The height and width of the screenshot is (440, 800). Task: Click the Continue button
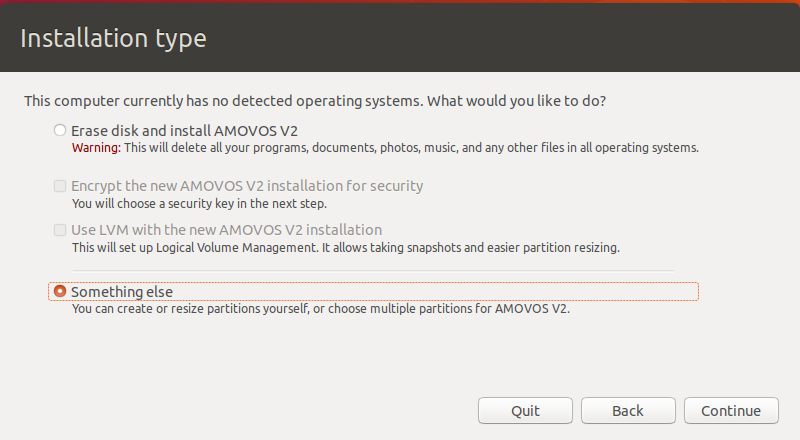pos(731,410)
